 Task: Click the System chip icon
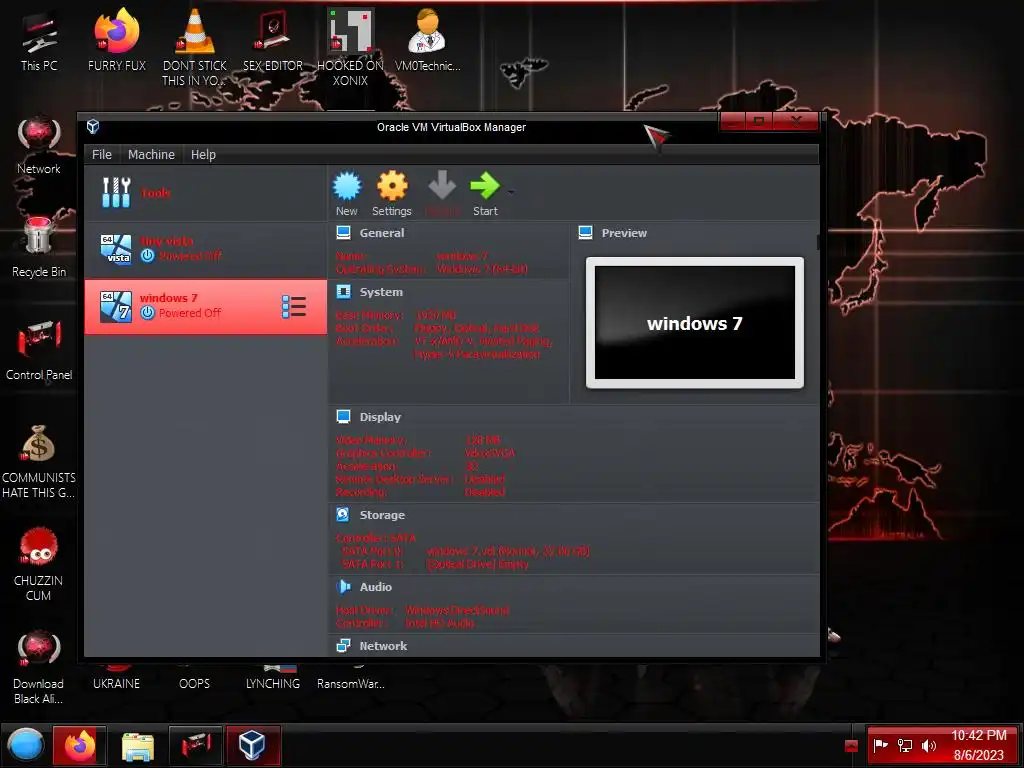pos(344,292)
